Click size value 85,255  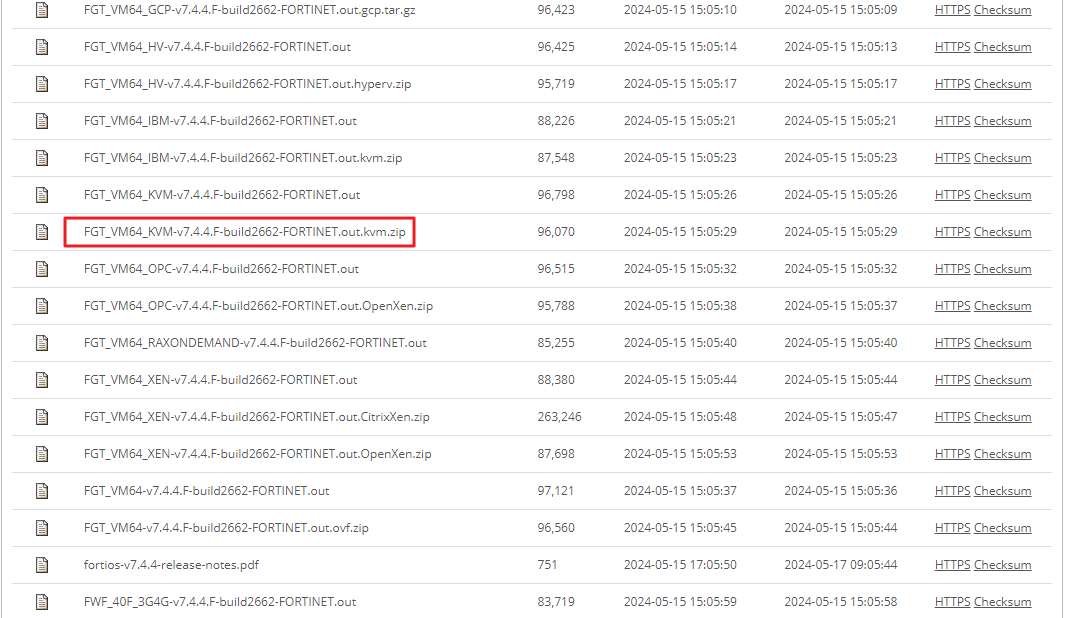click(556, 343)
